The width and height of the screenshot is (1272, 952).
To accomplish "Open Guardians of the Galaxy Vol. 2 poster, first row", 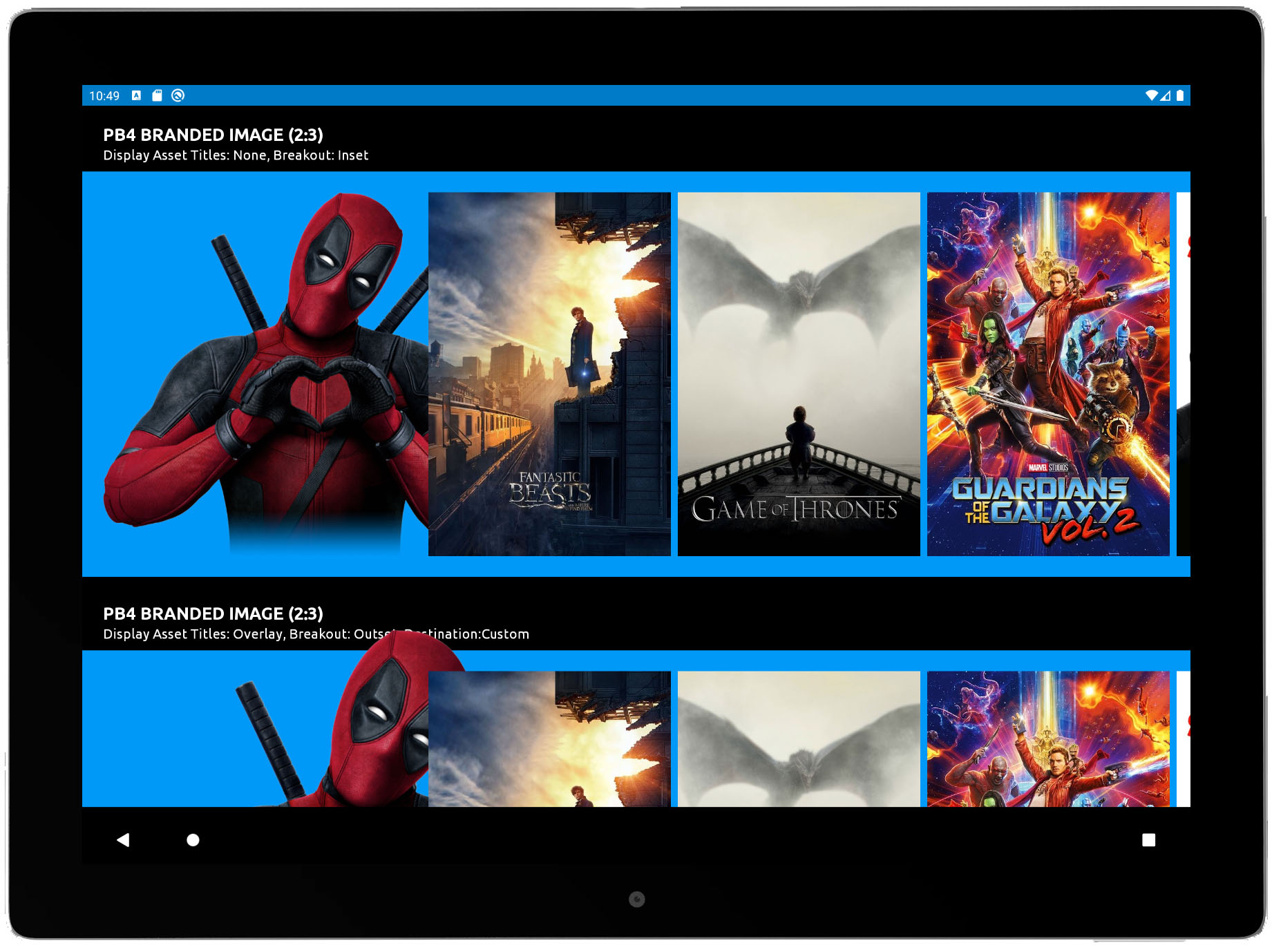I will 1048,374.
